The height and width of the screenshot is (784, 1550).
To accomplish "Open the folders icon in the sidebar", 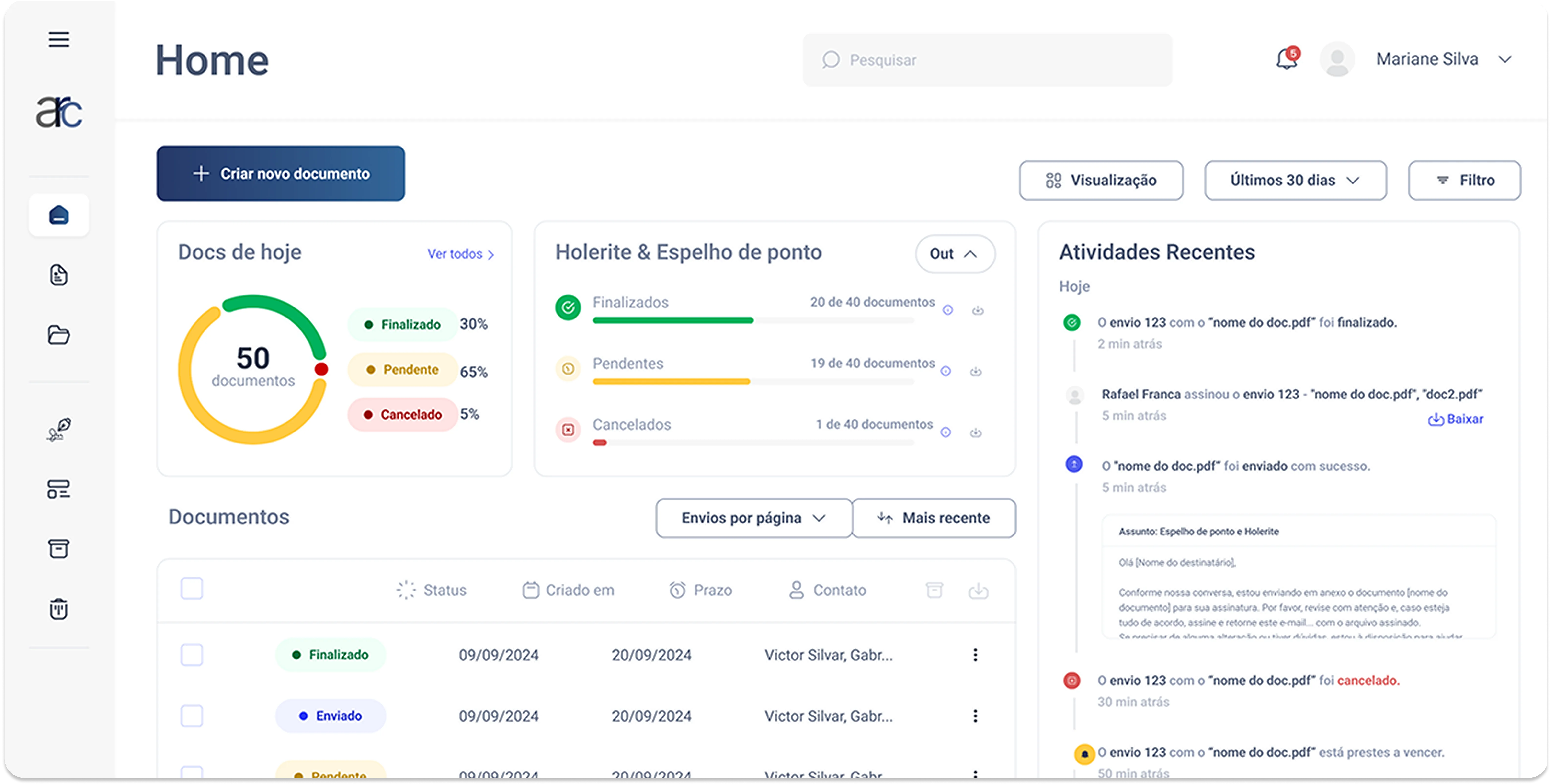I will coord(59,335).
